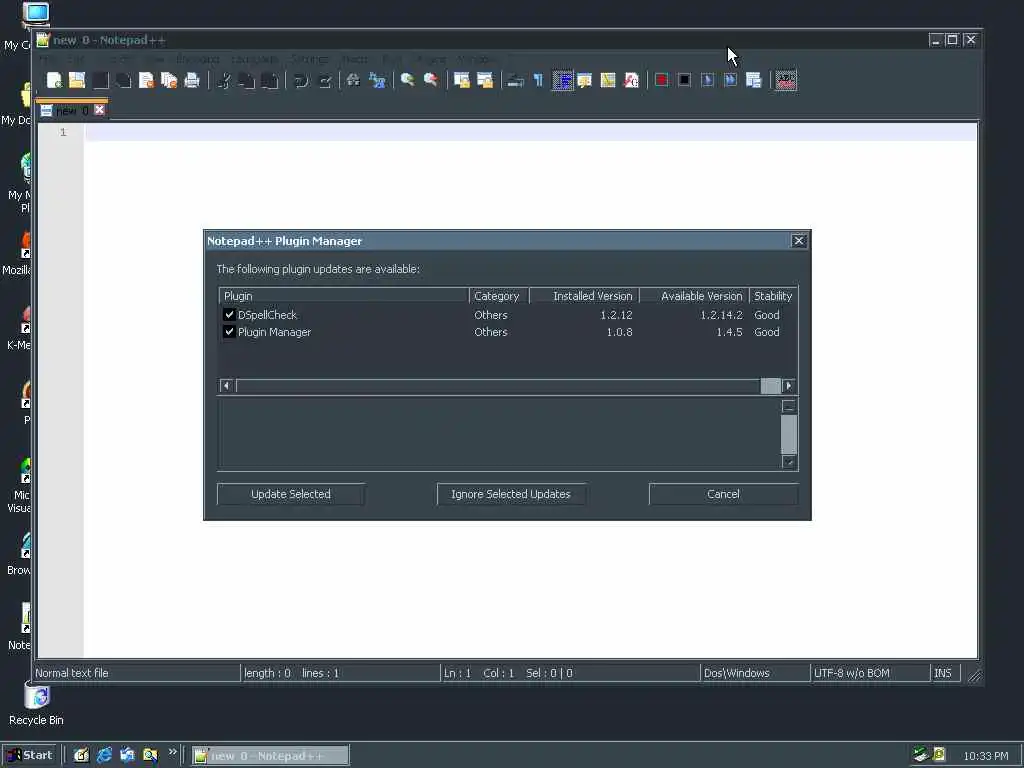Viewport: 1024px width, 768px height.
Task: Create a new file with the New toolbar icon
Action: 54,80
